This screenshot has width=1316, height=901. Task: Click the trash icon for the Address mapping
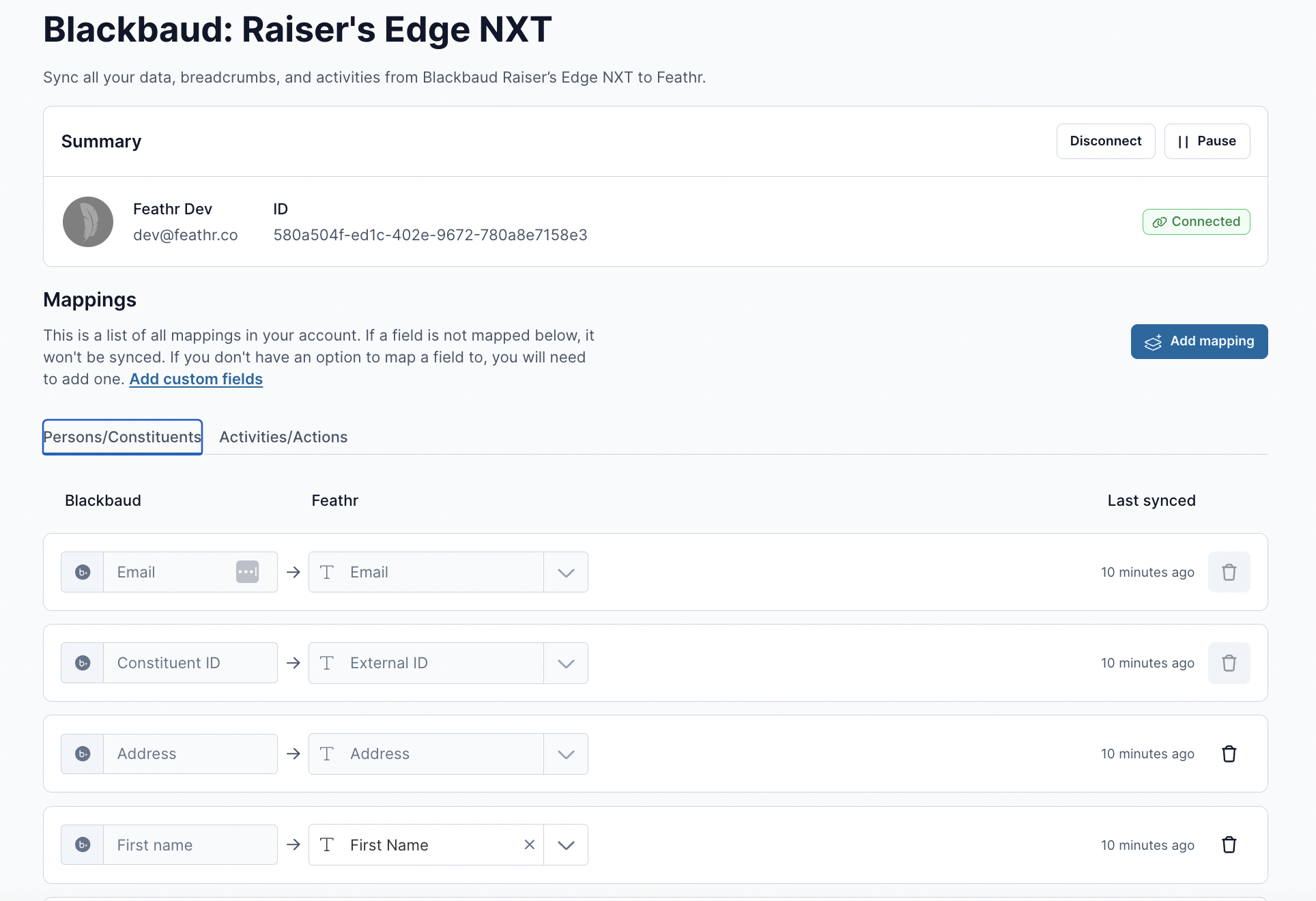(x=1229, y=754)
